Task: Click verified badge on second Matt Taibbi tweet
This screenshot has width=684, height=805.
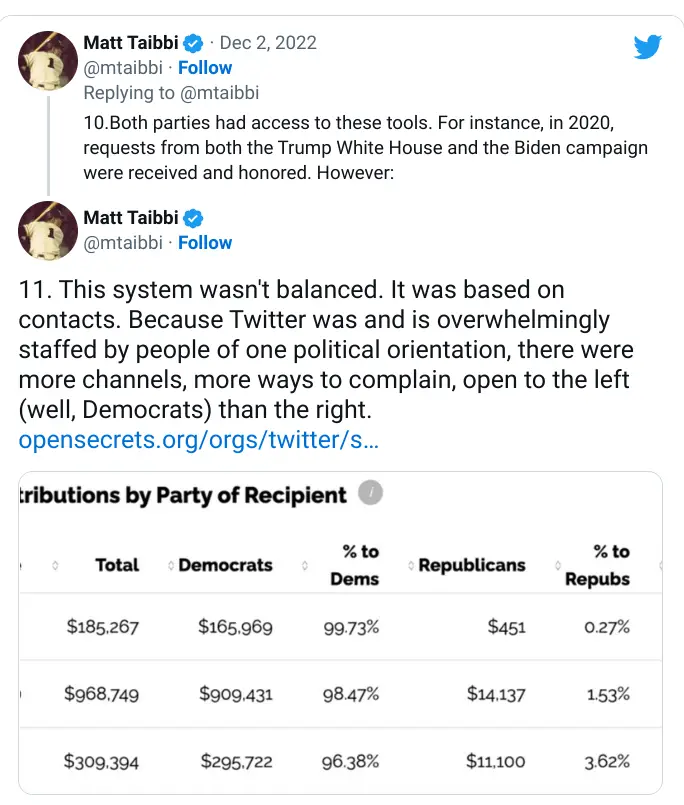Action: pos(193,218)
